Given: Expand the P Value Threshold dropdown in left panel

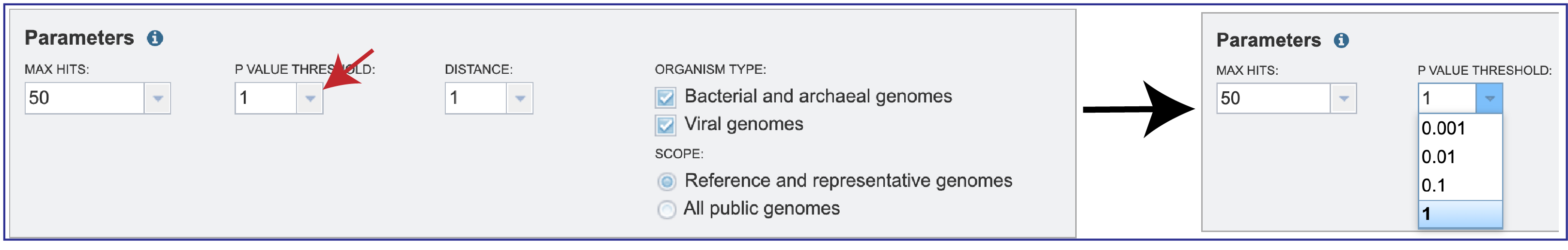Looking at the screenshot, I should click(x=310, y=98).
